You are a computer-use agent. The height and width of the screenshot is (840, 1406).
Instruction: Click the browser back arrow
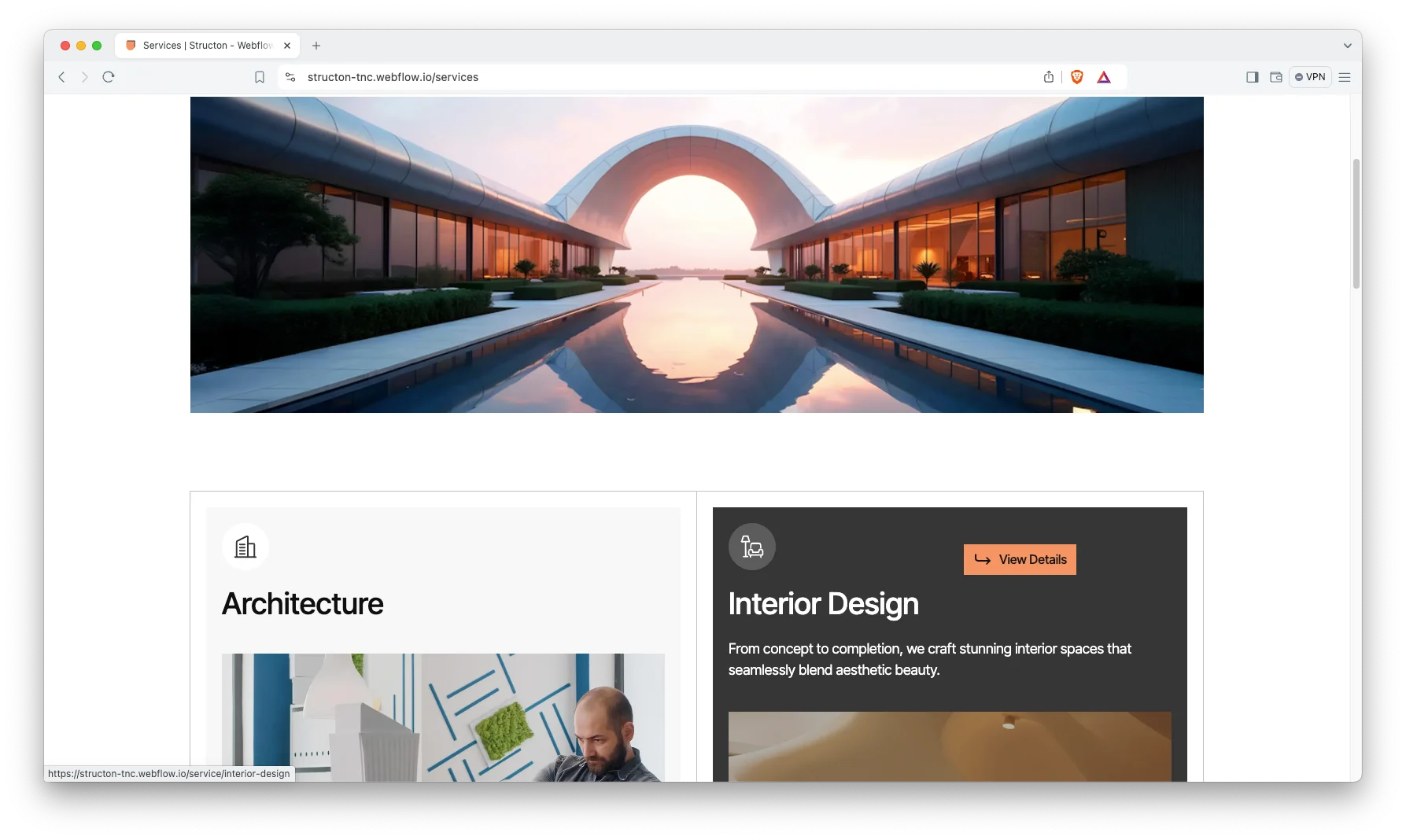pyautogui.click(x=61, y=77)
